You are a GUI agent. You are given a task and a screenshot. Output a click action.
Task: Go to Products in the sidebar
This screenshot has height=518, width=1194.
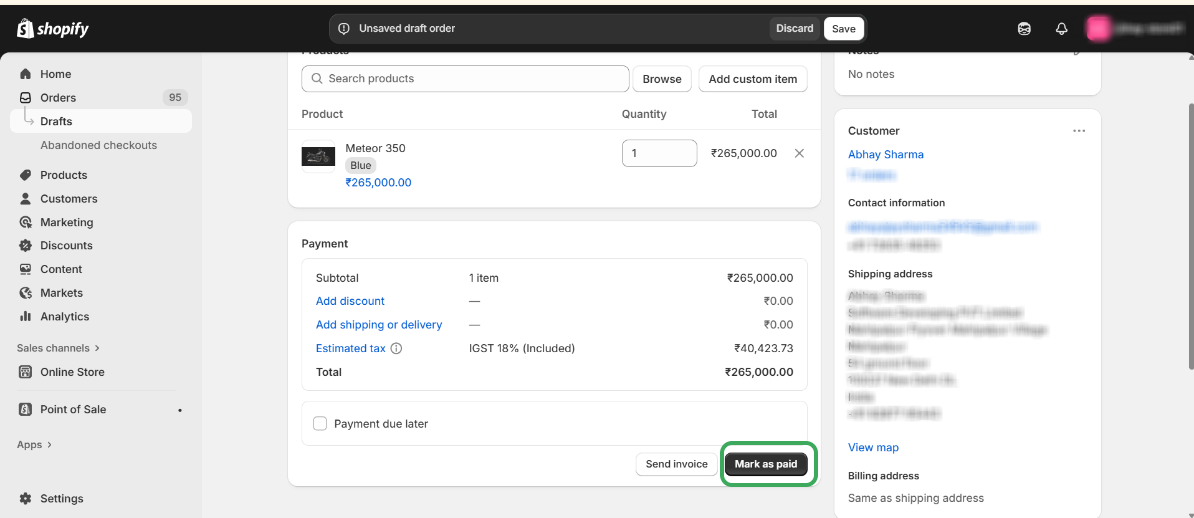tap(63, 175)
